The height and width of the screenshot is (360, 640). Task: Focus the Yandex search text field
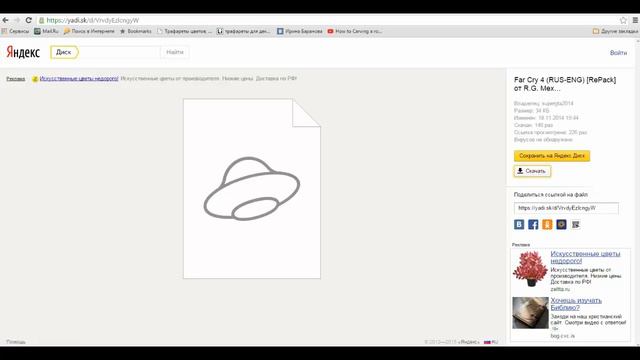point(119,52)
